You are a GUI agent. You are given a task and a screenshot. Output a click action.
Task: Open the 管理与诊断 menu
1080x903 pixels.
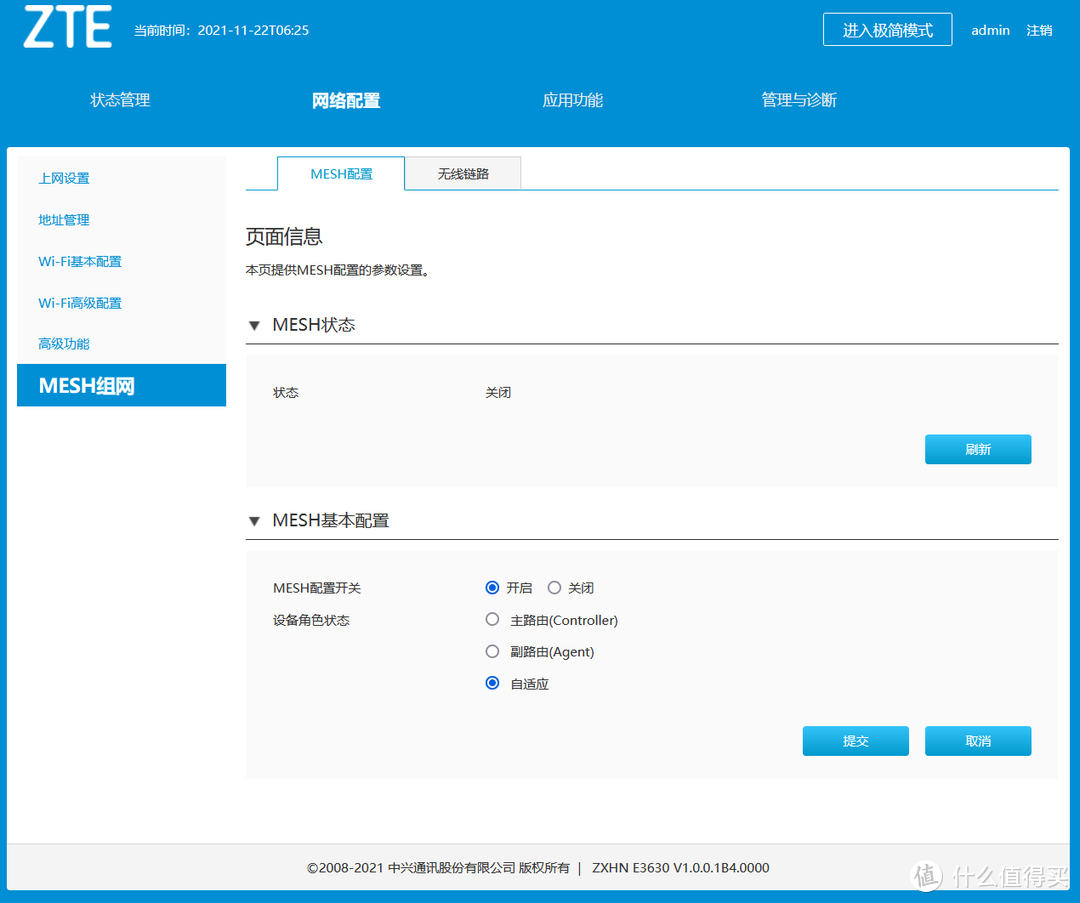[x=798, y=100]
